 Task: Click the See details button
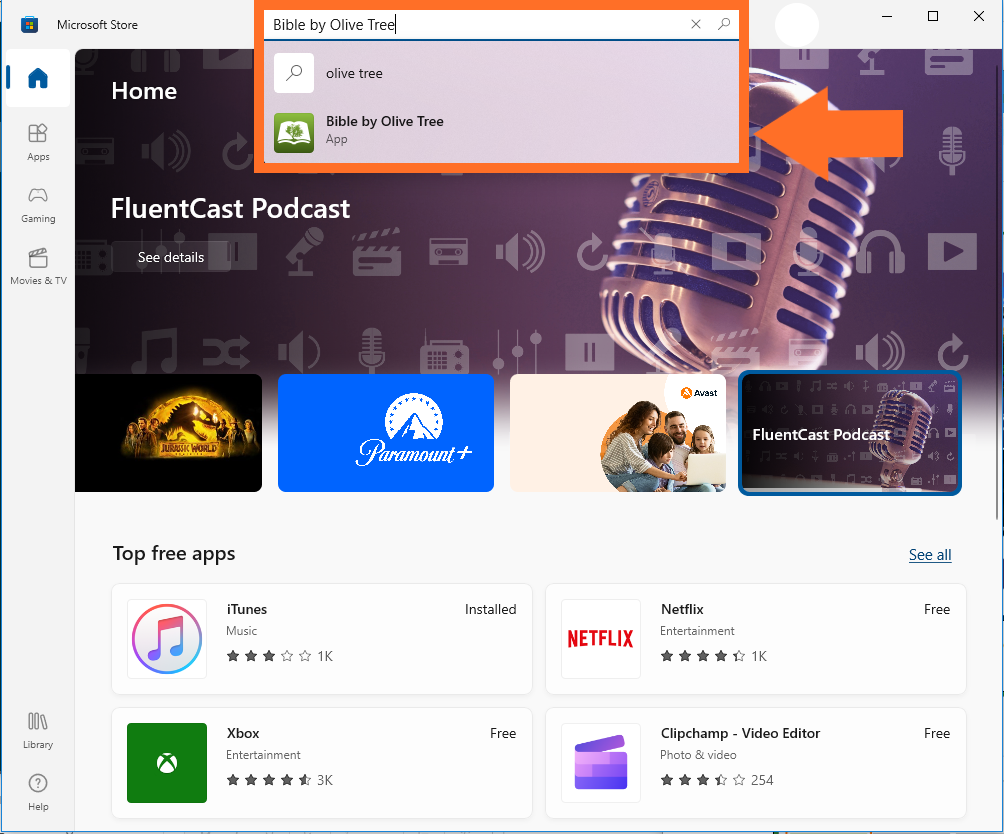pyautogui.click(x=171, y=257)
